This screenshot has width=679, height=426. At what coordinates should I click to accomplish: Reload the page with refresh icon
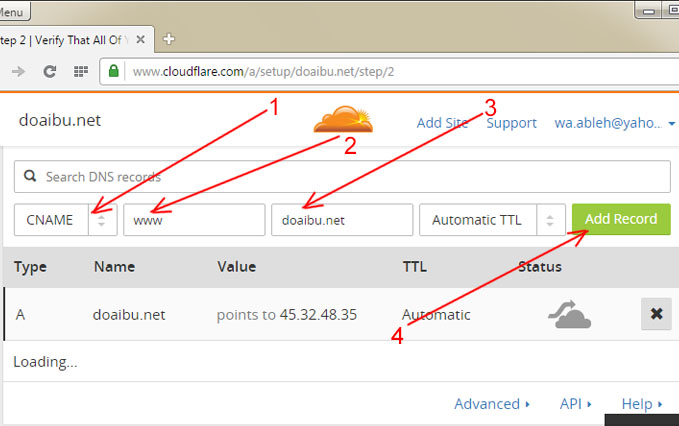(50, 71)
